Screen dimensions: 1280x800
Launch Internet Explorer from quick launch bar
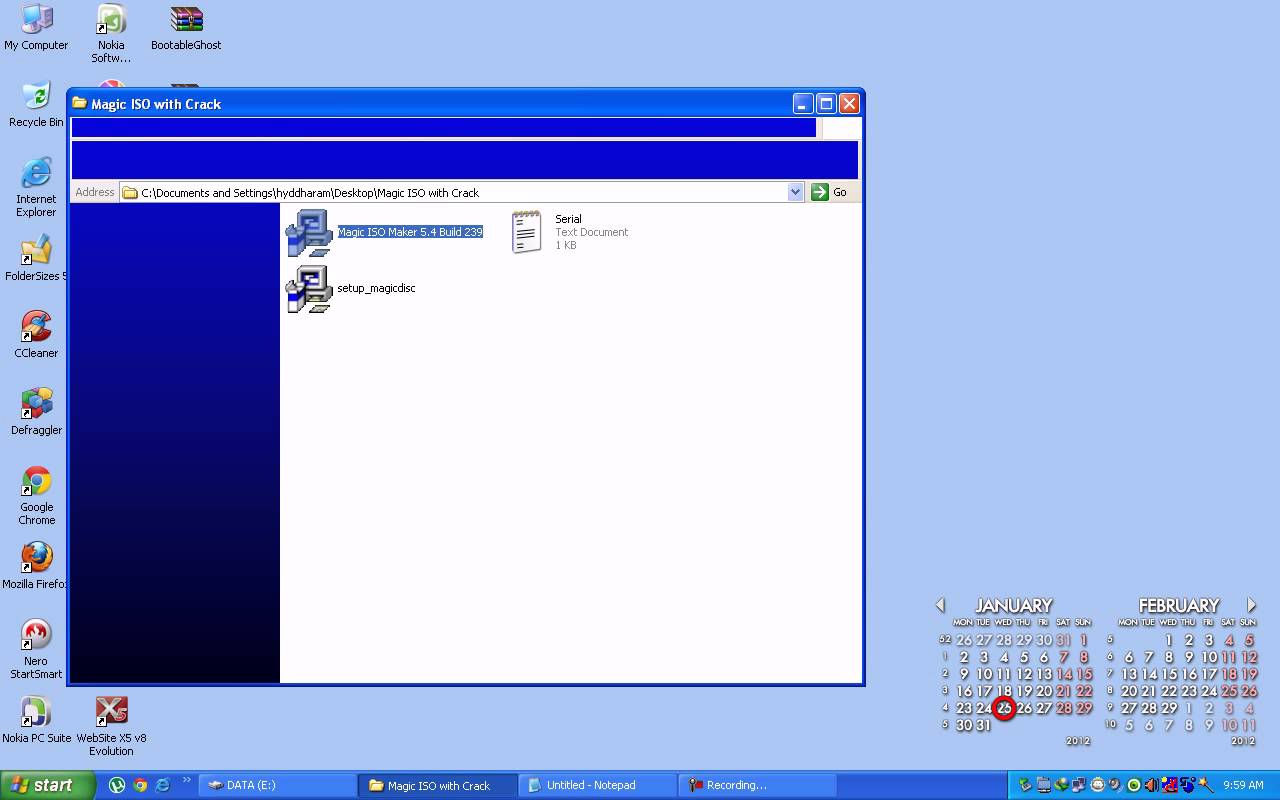pyautogui.click(x=162, y=785)
